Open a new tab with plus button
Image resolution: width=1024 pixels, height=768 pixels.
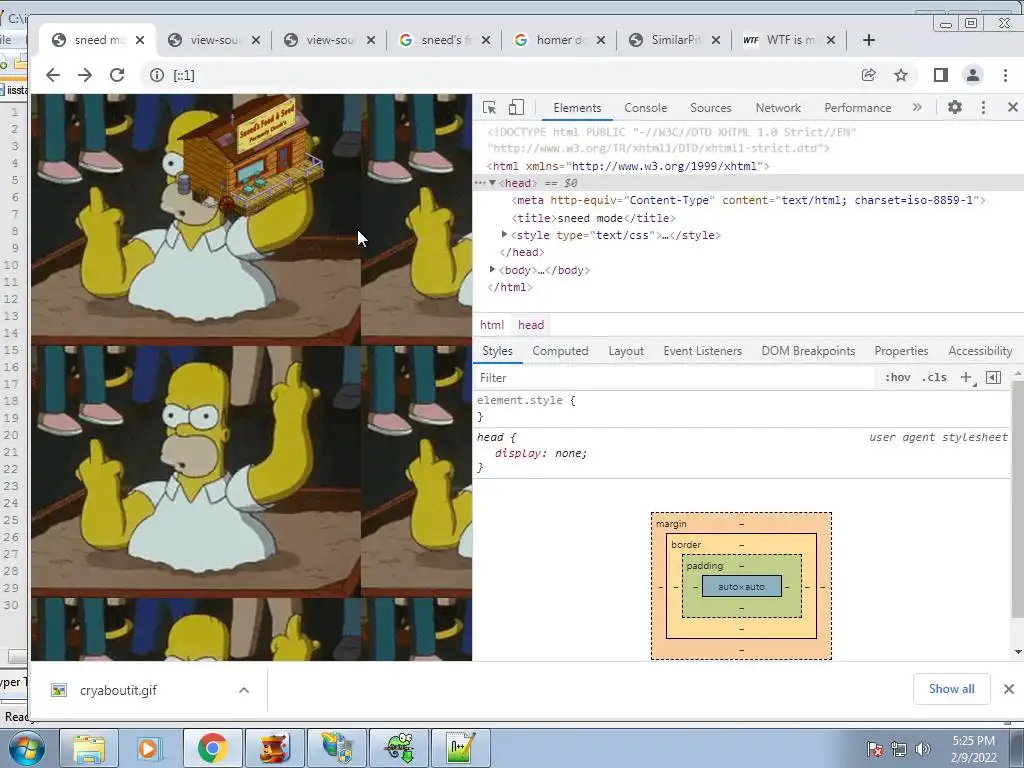pyautogui.click(x=869, y=40)
